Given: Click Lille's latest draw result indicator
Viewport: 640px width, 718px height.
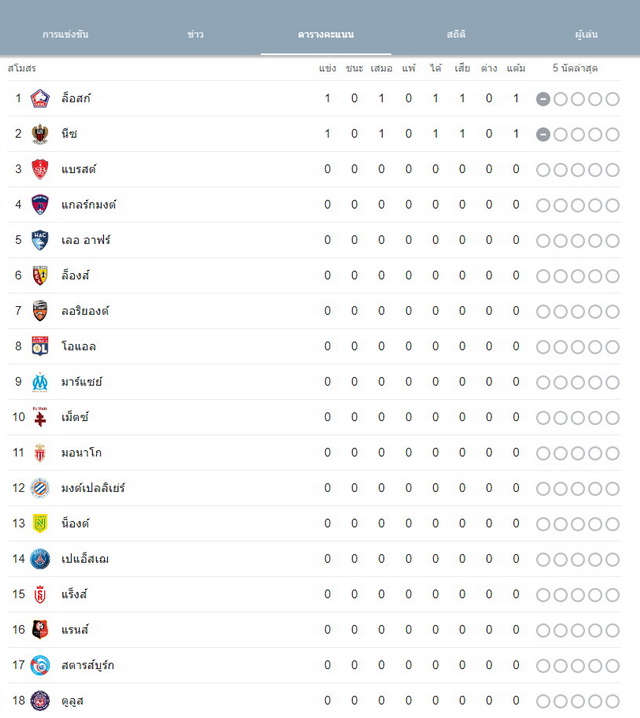Looking at the screenshot, I should coord(543,99).
